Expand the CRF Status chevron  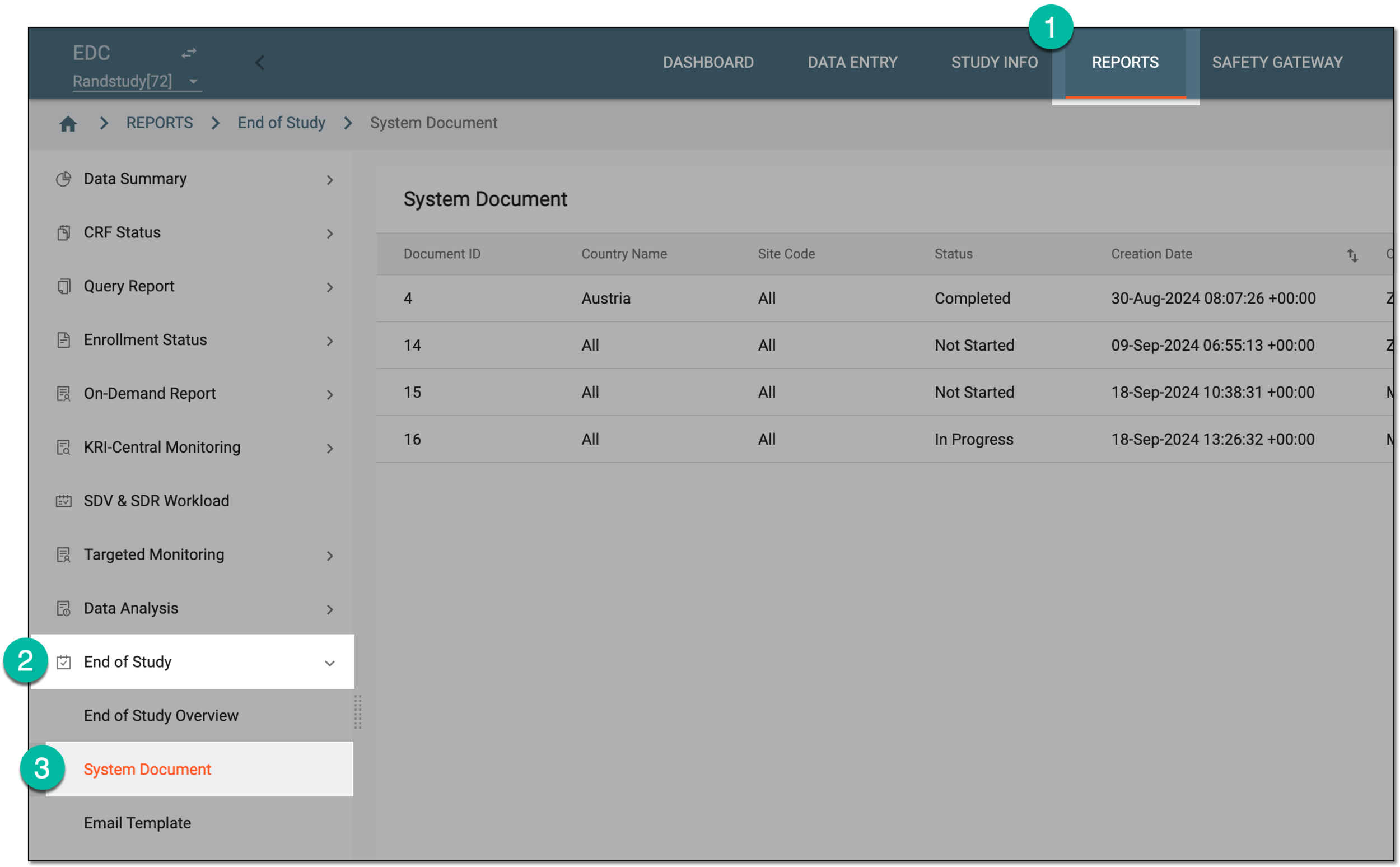click(330, 234)
